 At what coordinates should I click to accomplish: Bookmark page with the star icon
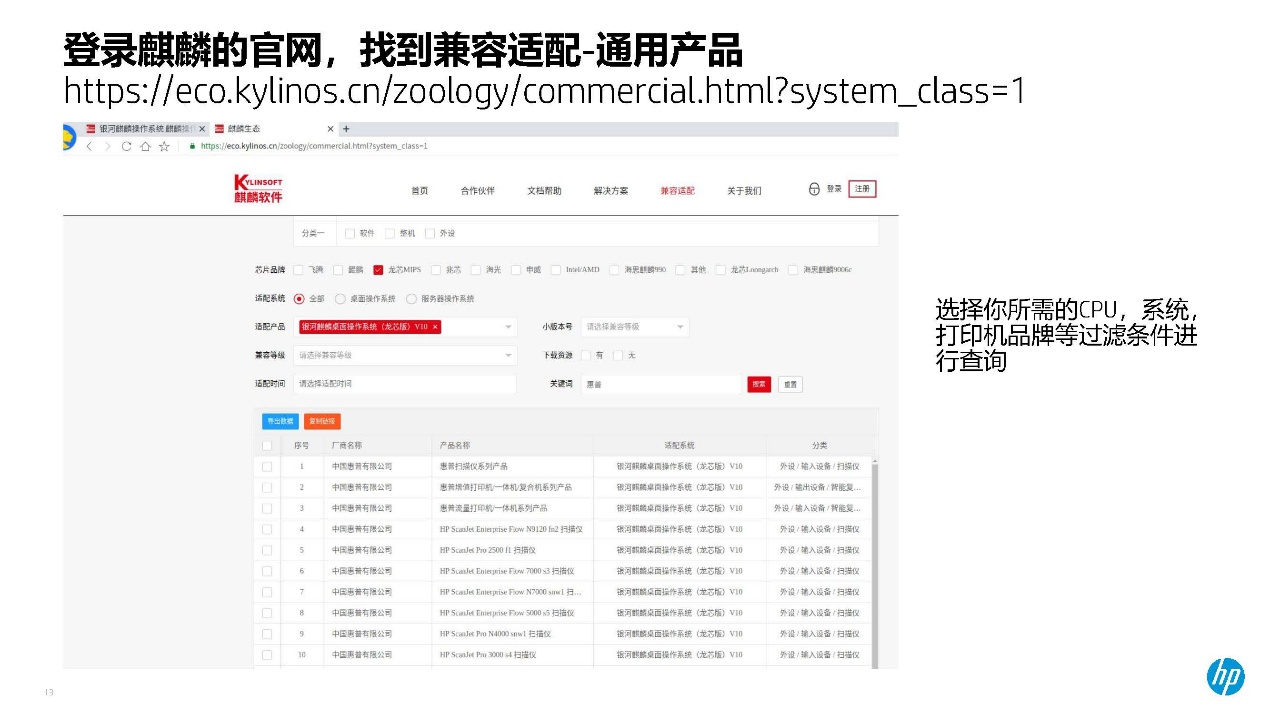[164, 146]
